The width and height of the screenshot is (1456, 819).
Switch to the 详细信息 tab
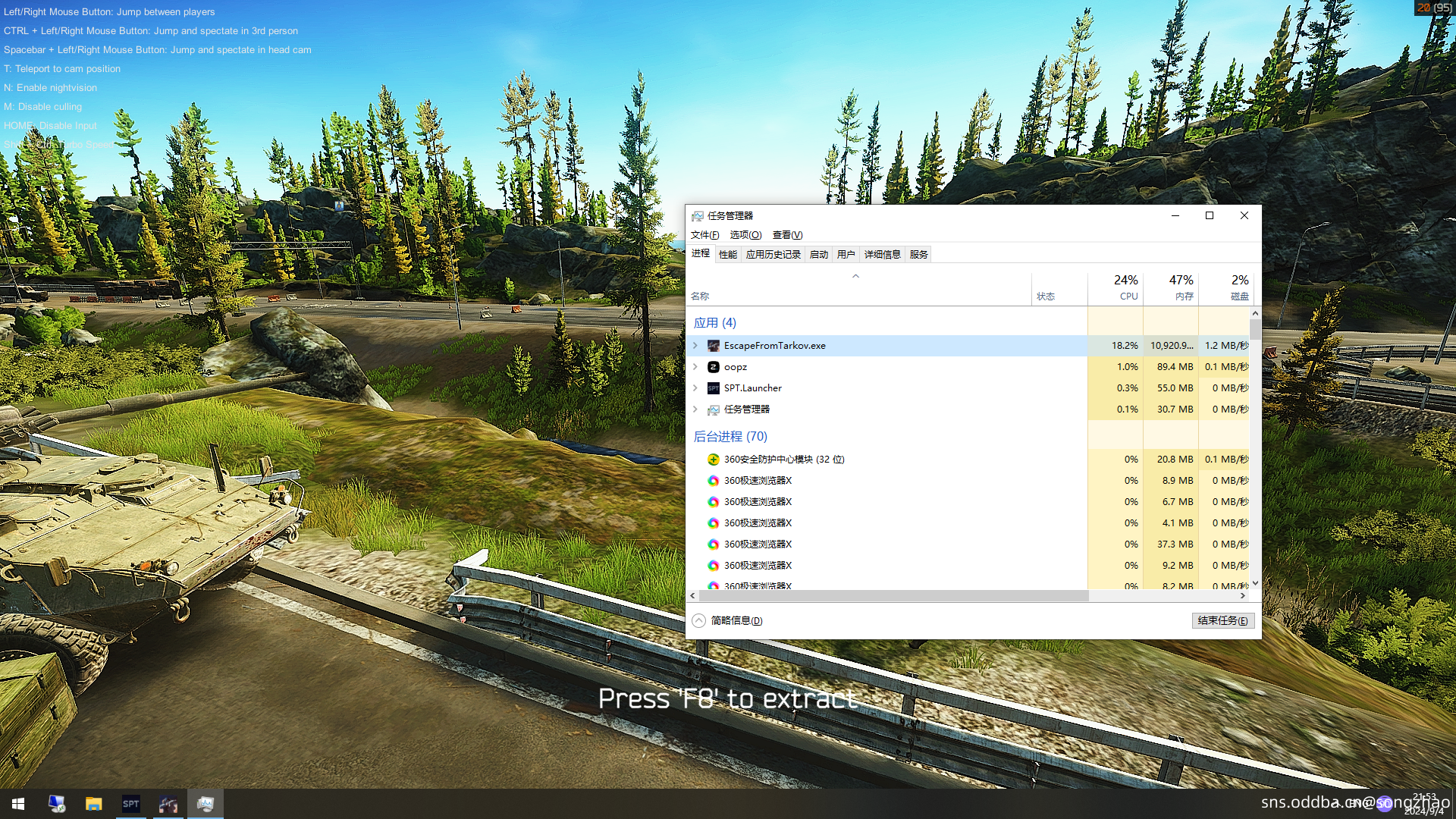(x=883, y=255)
